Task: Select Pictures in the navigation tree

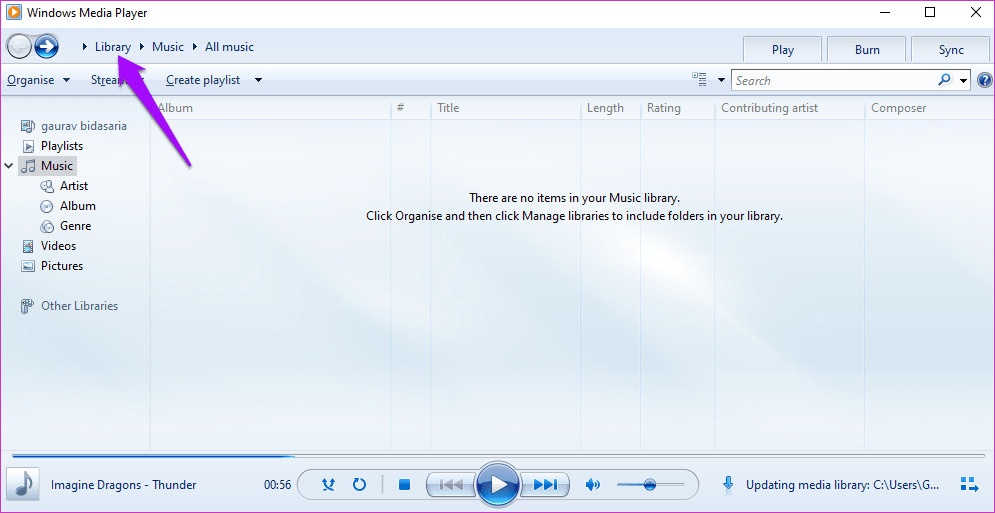Action: [x=62, y=266]
